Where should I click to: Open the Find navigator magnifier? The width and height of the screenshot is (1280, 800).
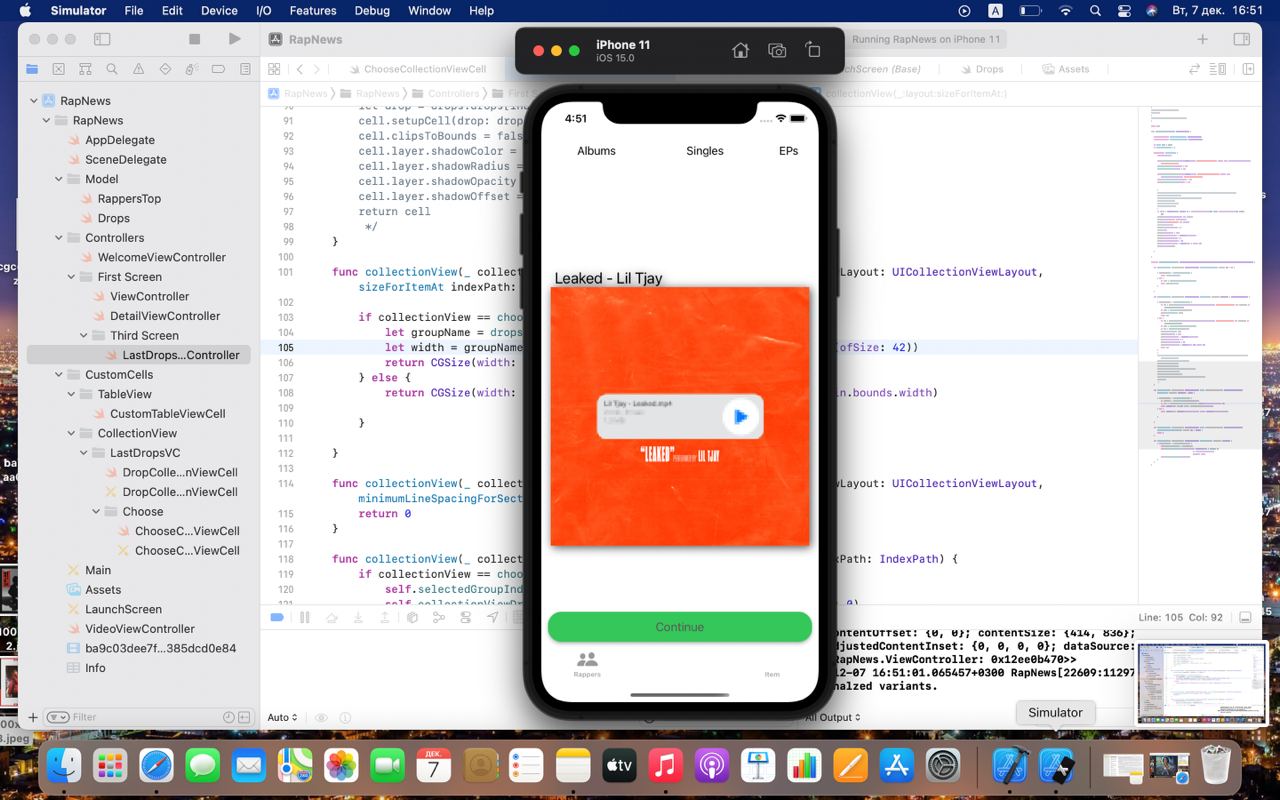coord(112,69)
